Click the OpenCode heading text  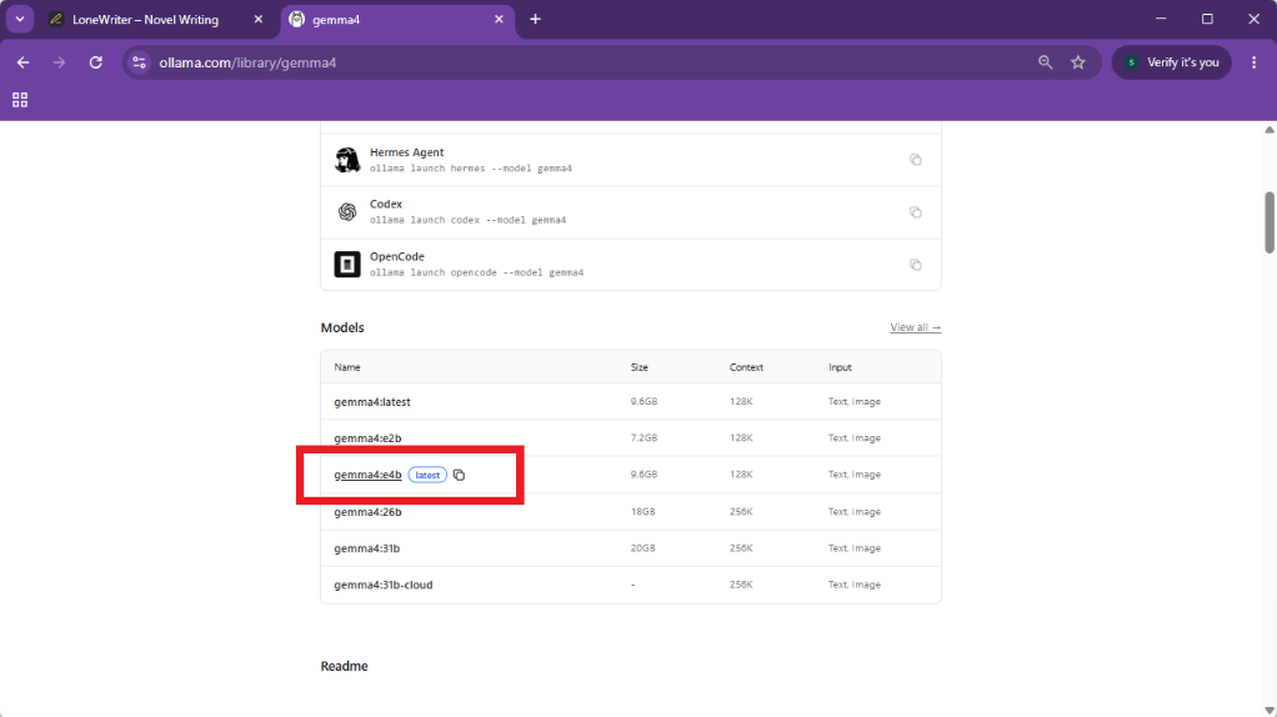(x=397, y=256)
